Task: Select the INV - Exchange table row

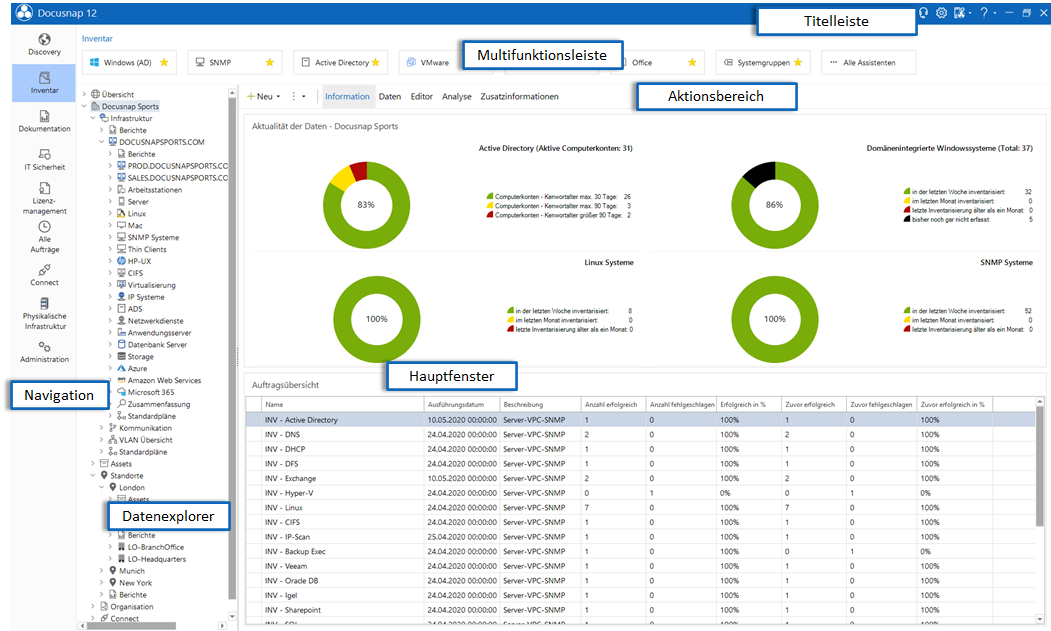Action: click(640, 478)
